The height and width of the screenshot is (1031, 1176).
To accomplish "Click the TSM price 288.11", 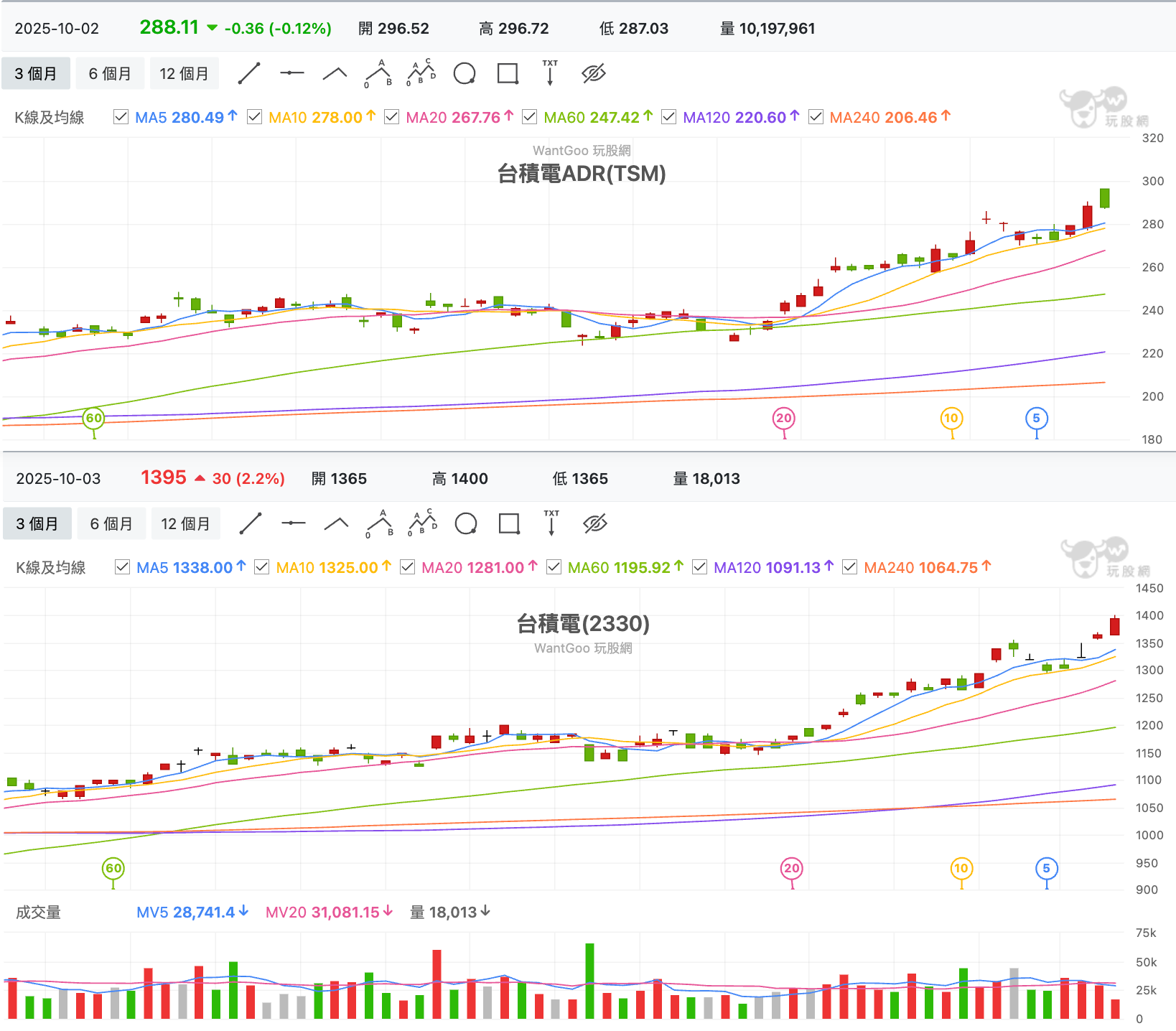I will [169, 27].
